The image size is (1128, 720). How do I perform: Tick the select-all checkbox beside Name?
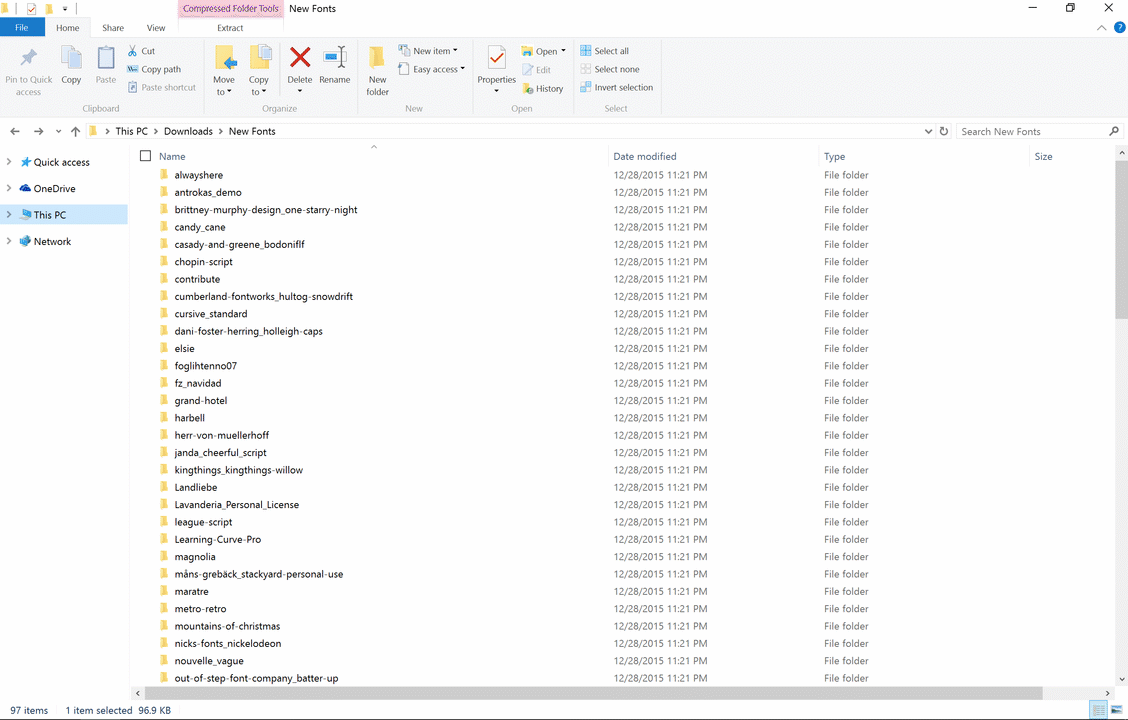(146, 156)
